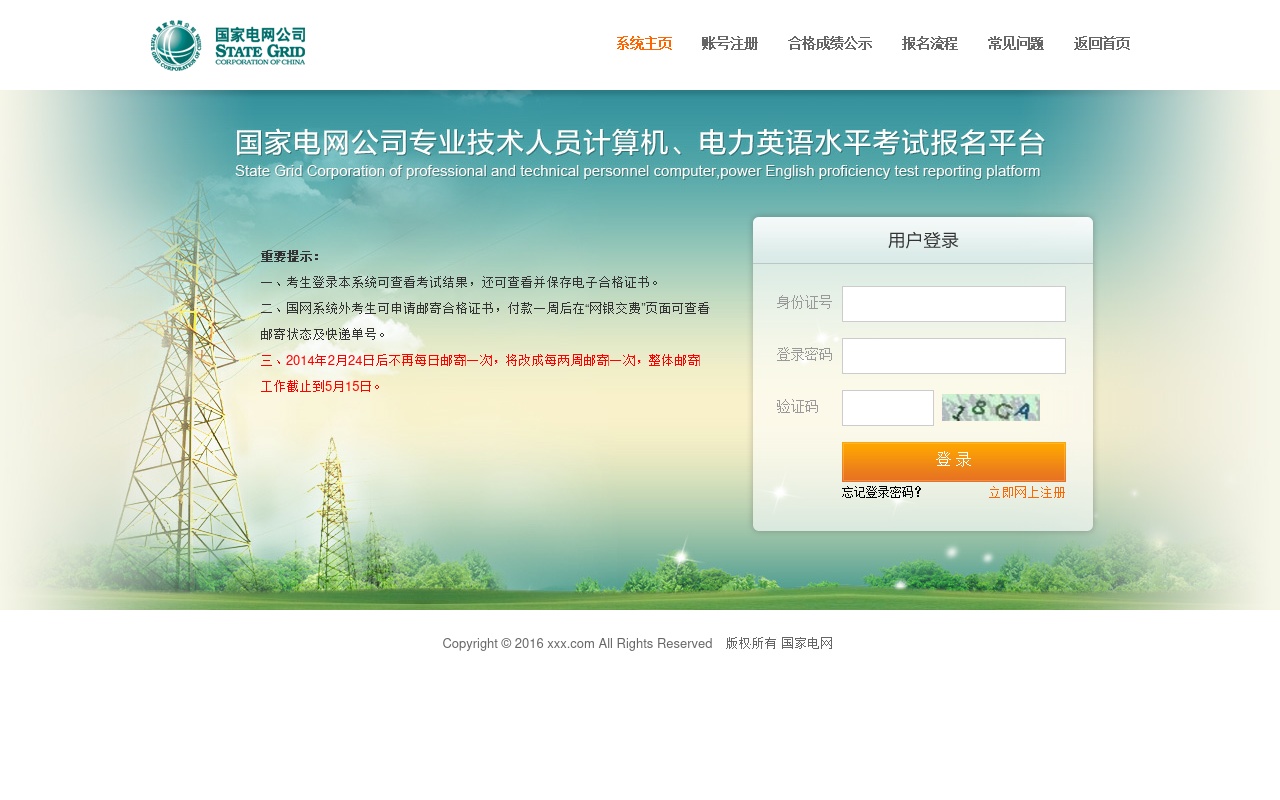Click the 用户登录 panel heading
1280x800 pixels.
[x=923, y=241]
